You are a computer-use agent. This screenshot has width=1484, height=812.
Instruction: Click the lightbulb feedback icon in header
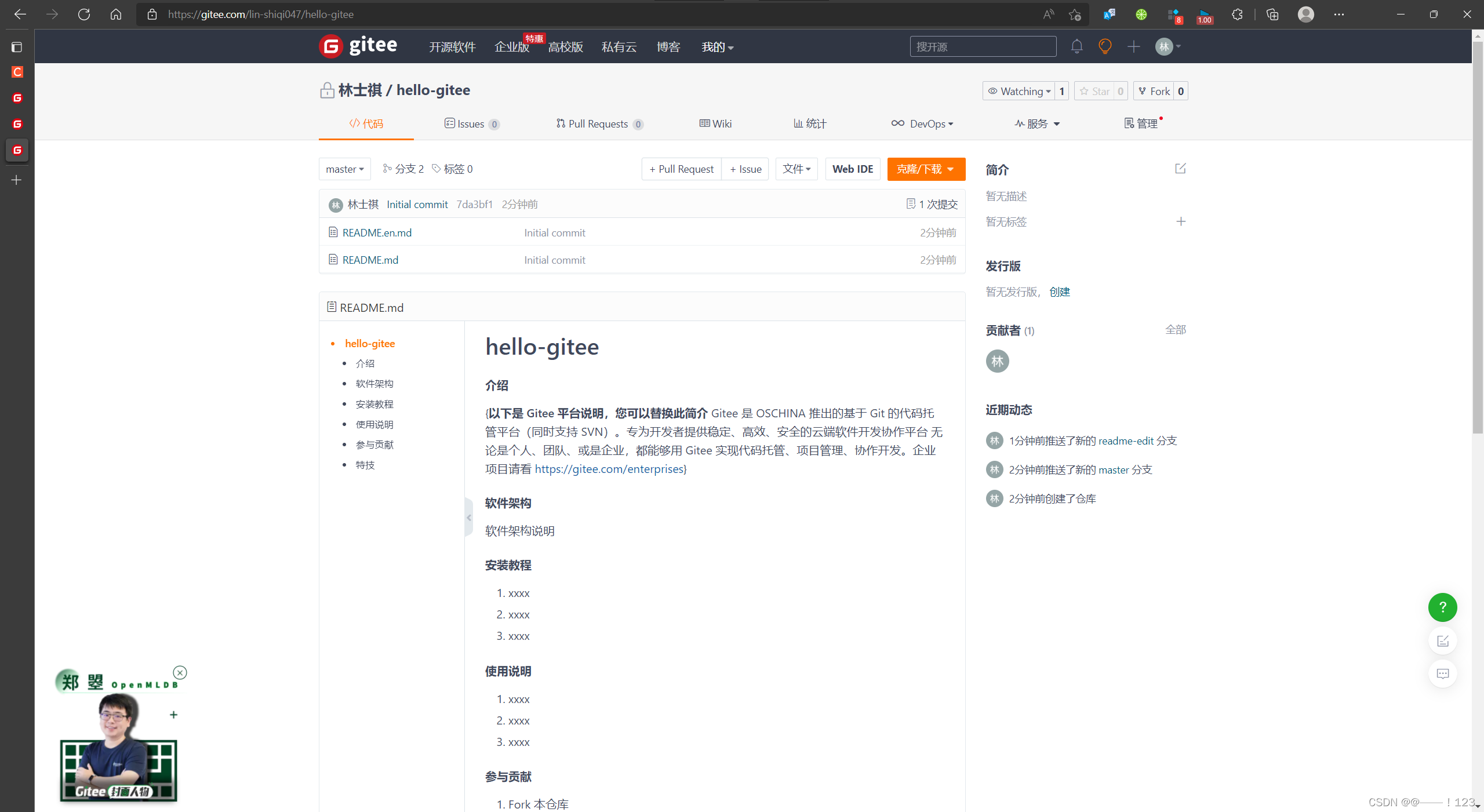pyautogui.click(x=1104, y=46)
